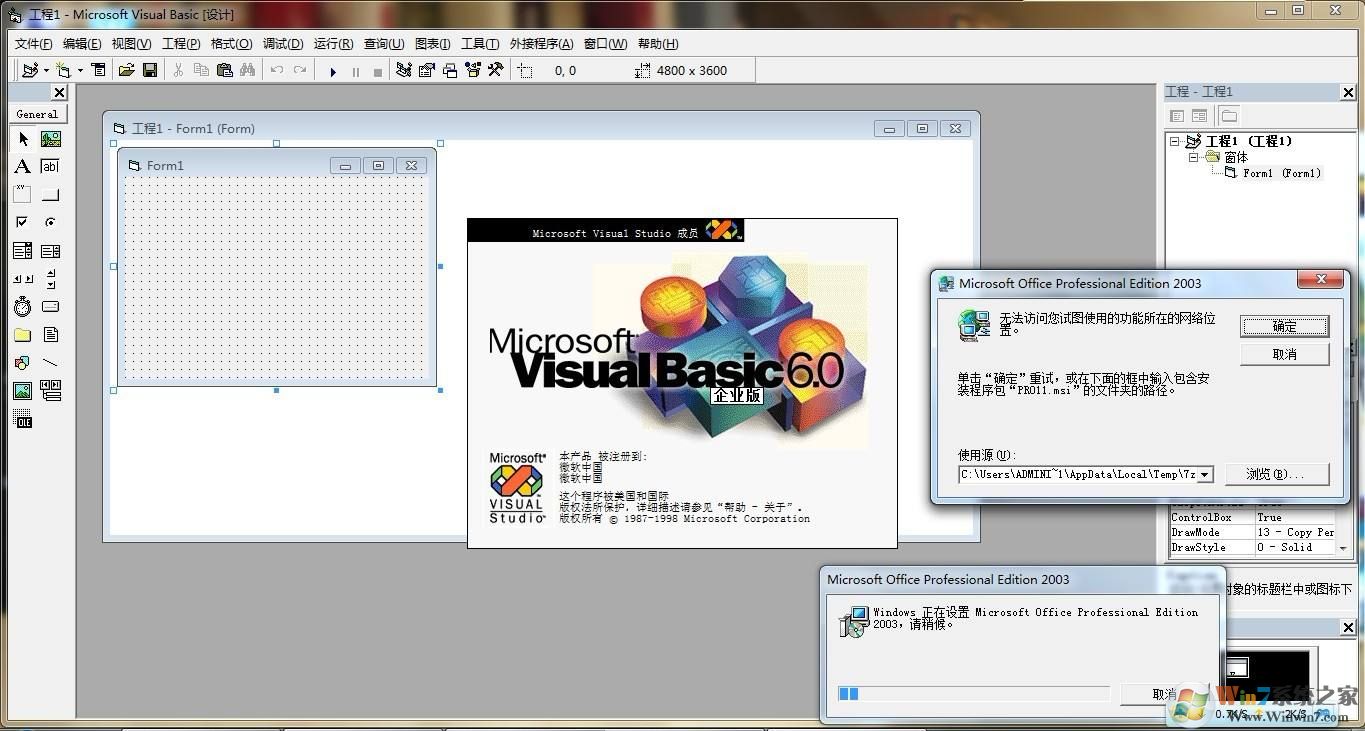The height and width of the screenshot is (731, 1365).
Task: Select the Timer control tool
Action: tap(22, 306)
